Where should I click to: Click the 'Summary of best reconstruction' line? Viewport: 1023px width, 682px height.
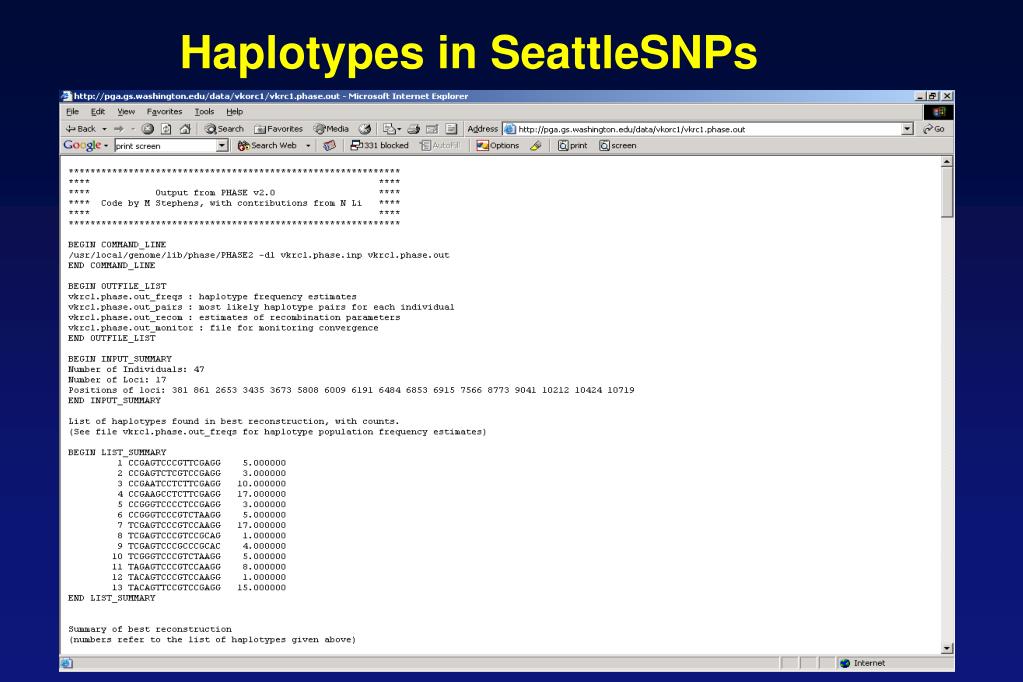click(150, 629)
